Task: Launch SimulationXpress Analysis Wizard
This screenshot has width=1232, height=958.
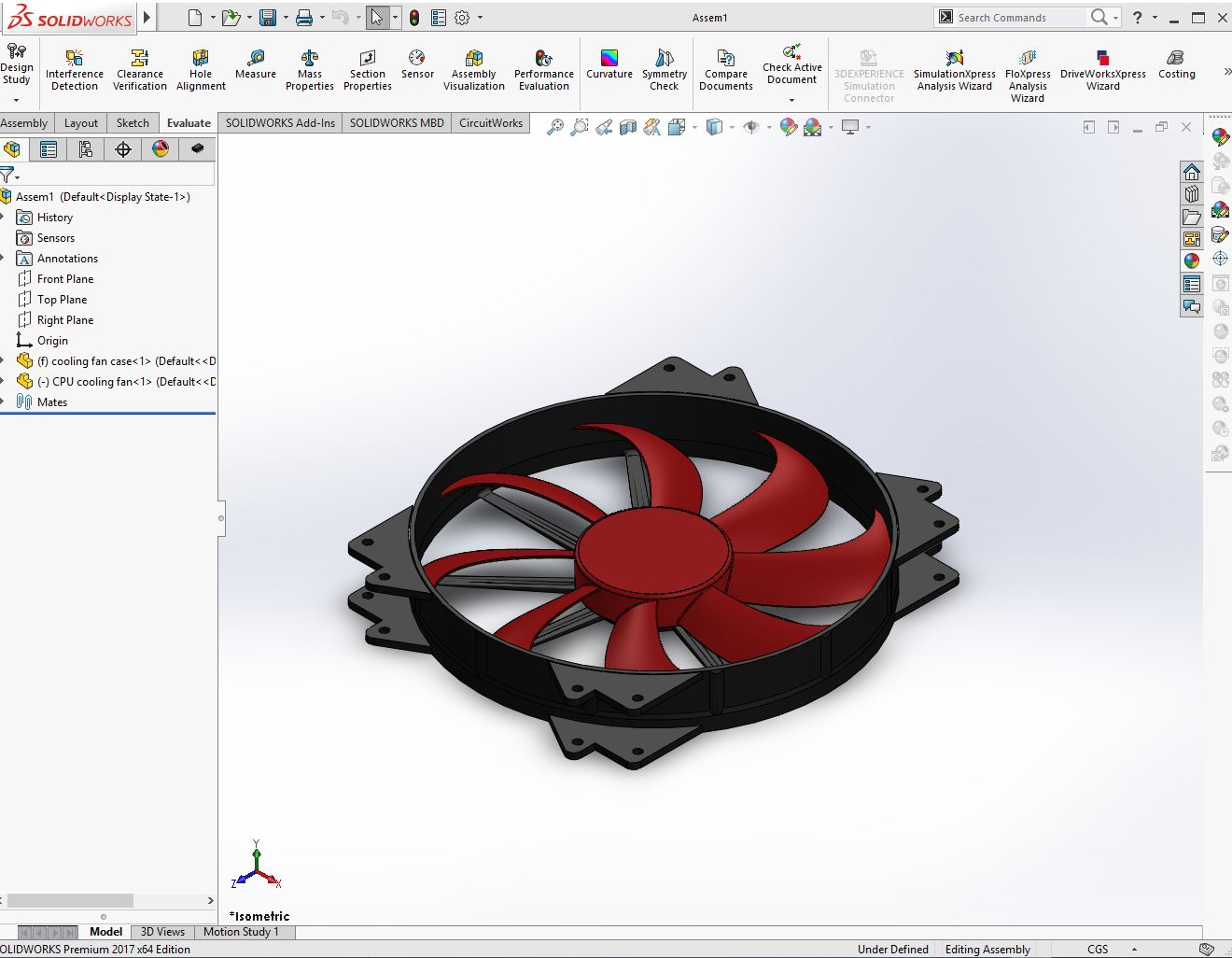Action: [955, 70]
